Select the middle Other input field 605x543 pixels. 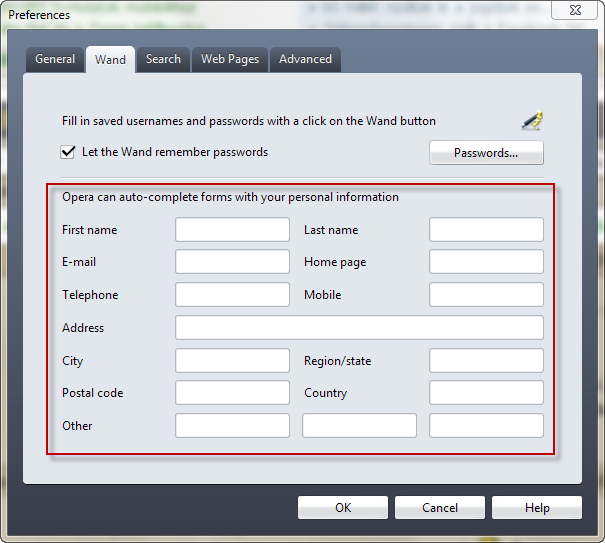coord(359,426)
